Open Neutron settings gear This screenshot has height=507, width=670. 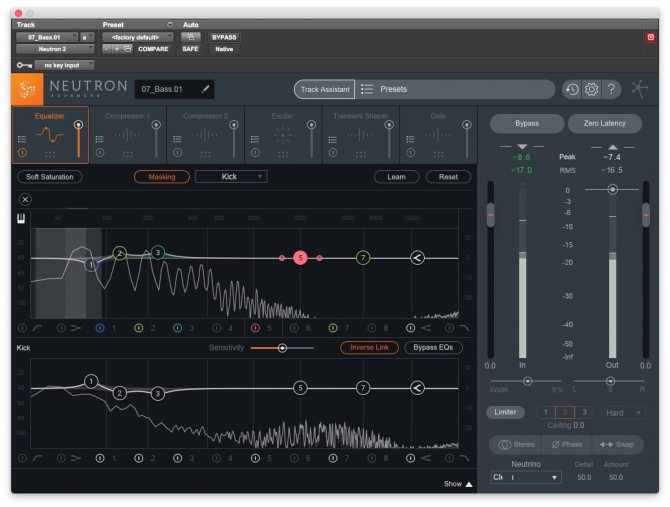(591, 89)
